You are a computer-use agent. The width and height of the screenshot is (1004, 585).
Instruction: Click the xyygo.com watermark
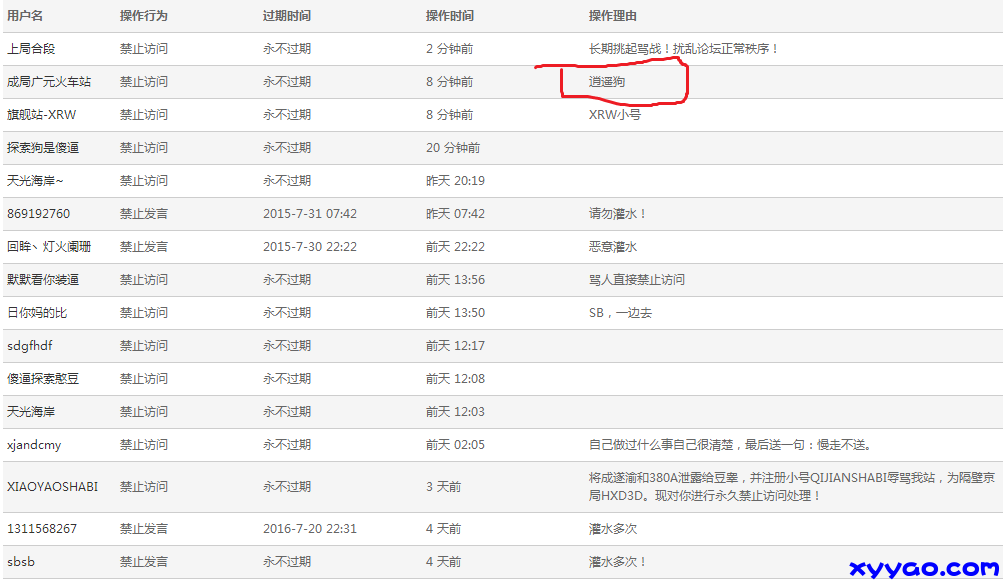point(924,569)
